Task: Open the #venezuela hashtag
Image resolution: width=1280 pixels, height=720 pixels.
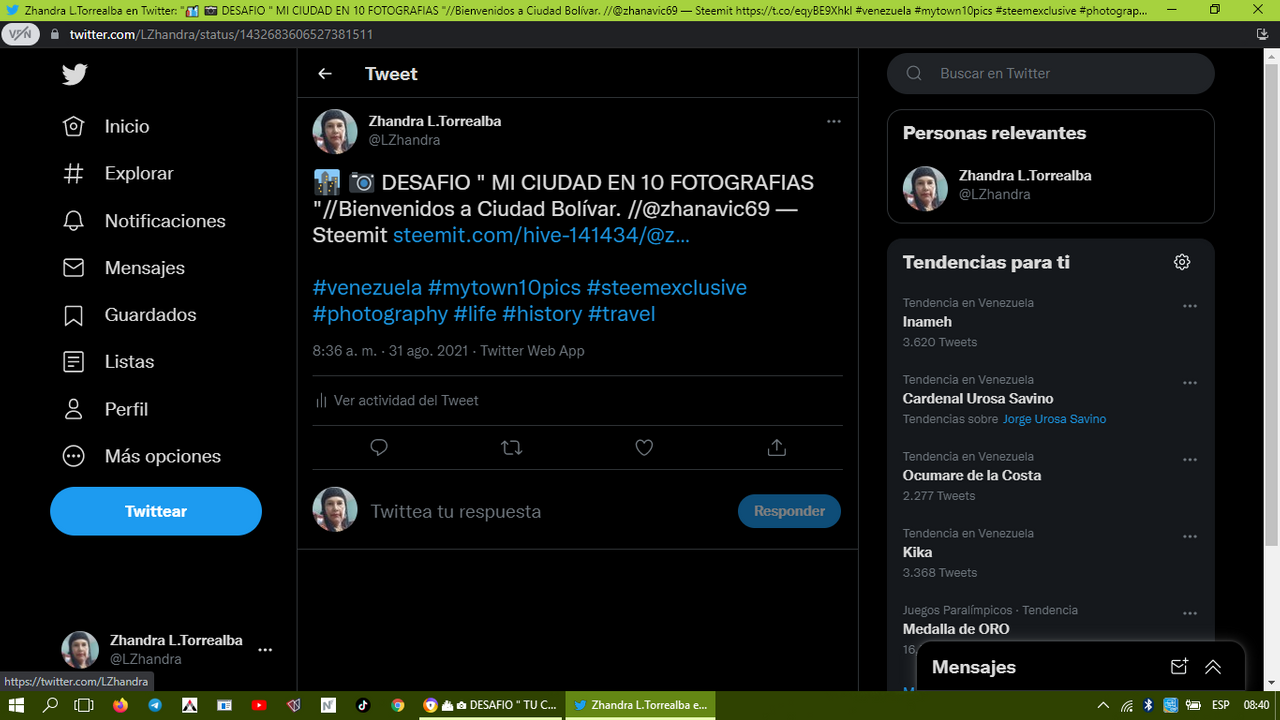Action: (367, 287)
